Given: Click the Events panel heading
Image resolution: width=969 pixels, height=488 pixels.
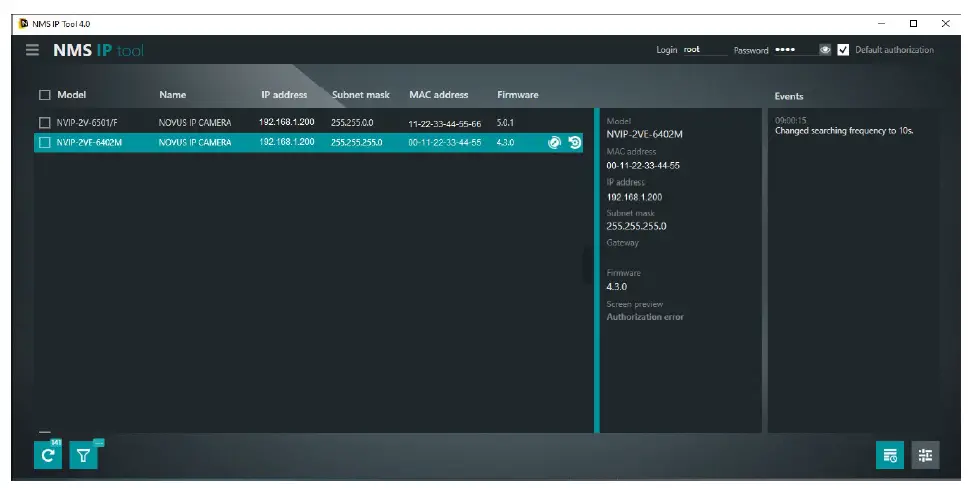Looking at the screenshot, I should click(789, 96).
